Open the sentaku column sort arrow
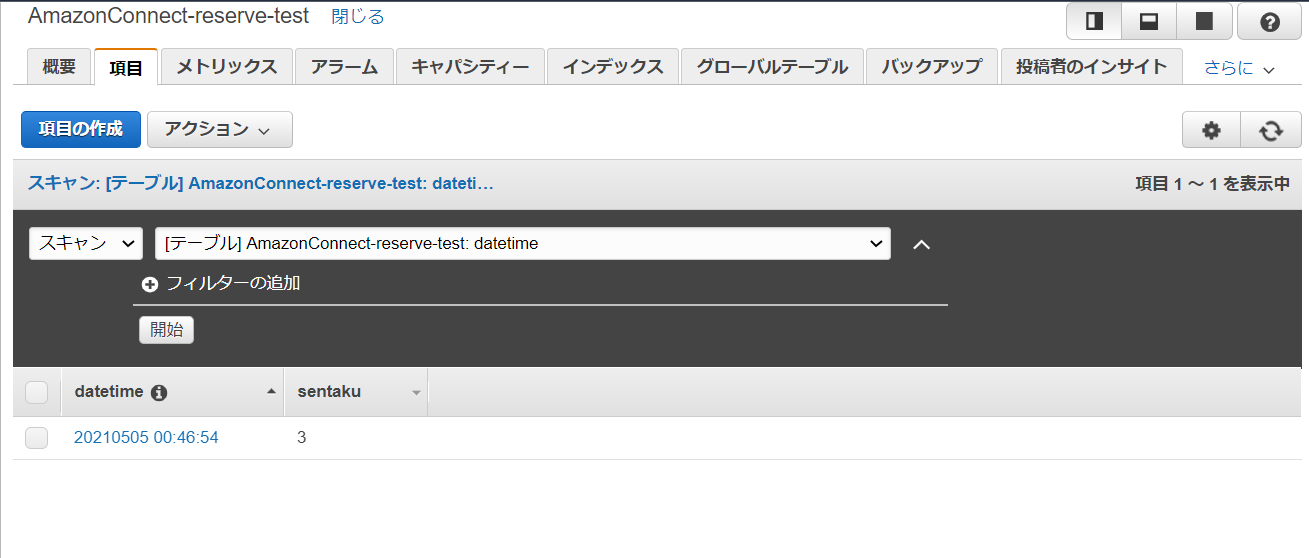 417,393
